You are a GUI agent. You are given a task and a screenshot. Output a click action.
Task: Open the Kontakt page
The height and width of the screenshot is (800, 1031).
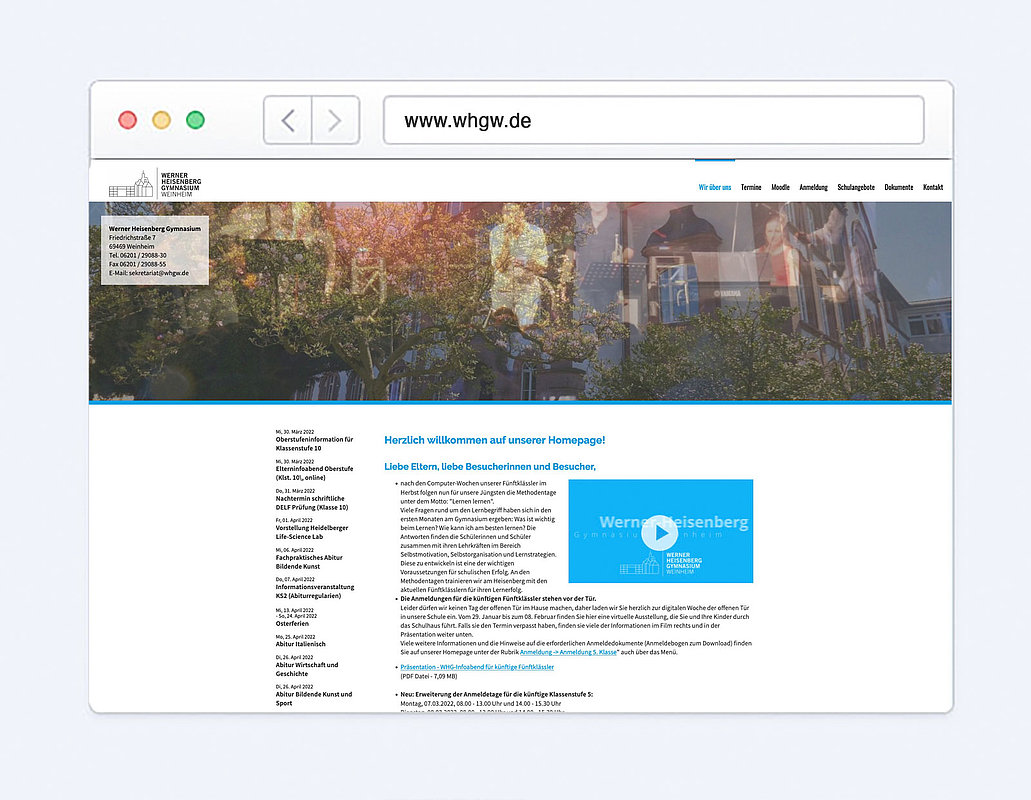(x=932, y=187)
